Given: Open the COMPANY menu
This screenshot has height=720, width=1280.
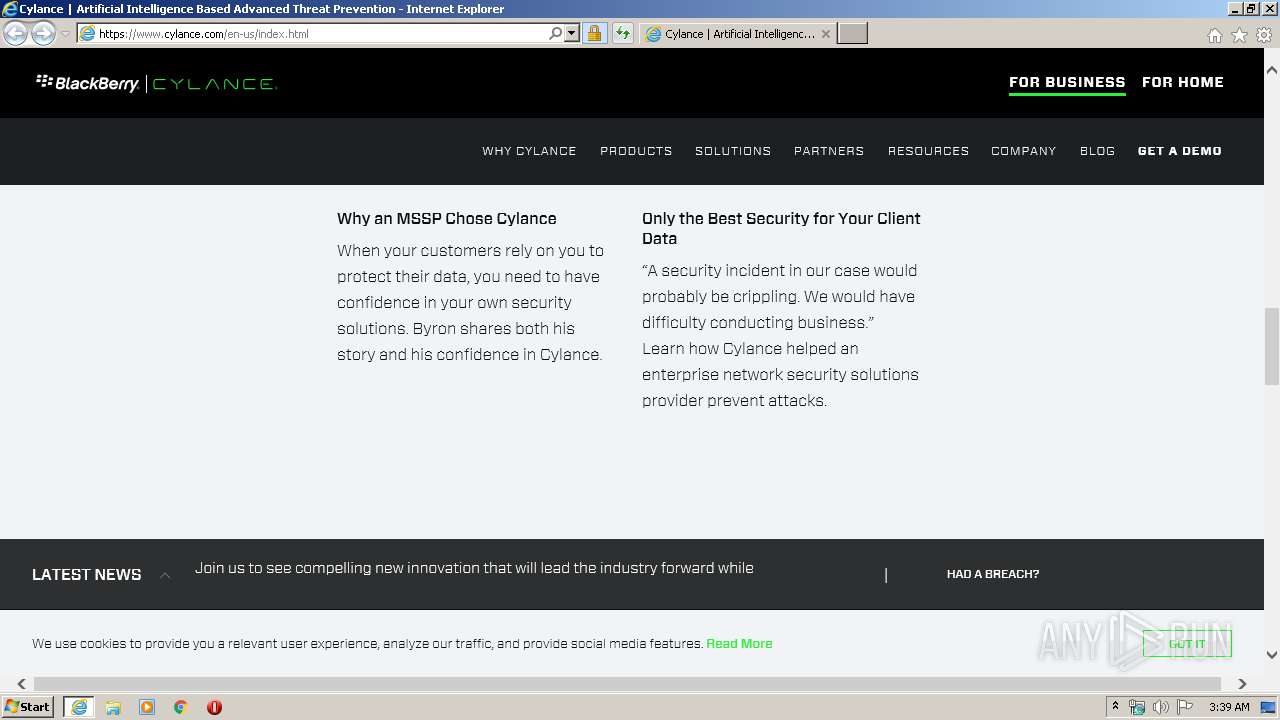Looking at the screenshot, I should pos(1024,151).
